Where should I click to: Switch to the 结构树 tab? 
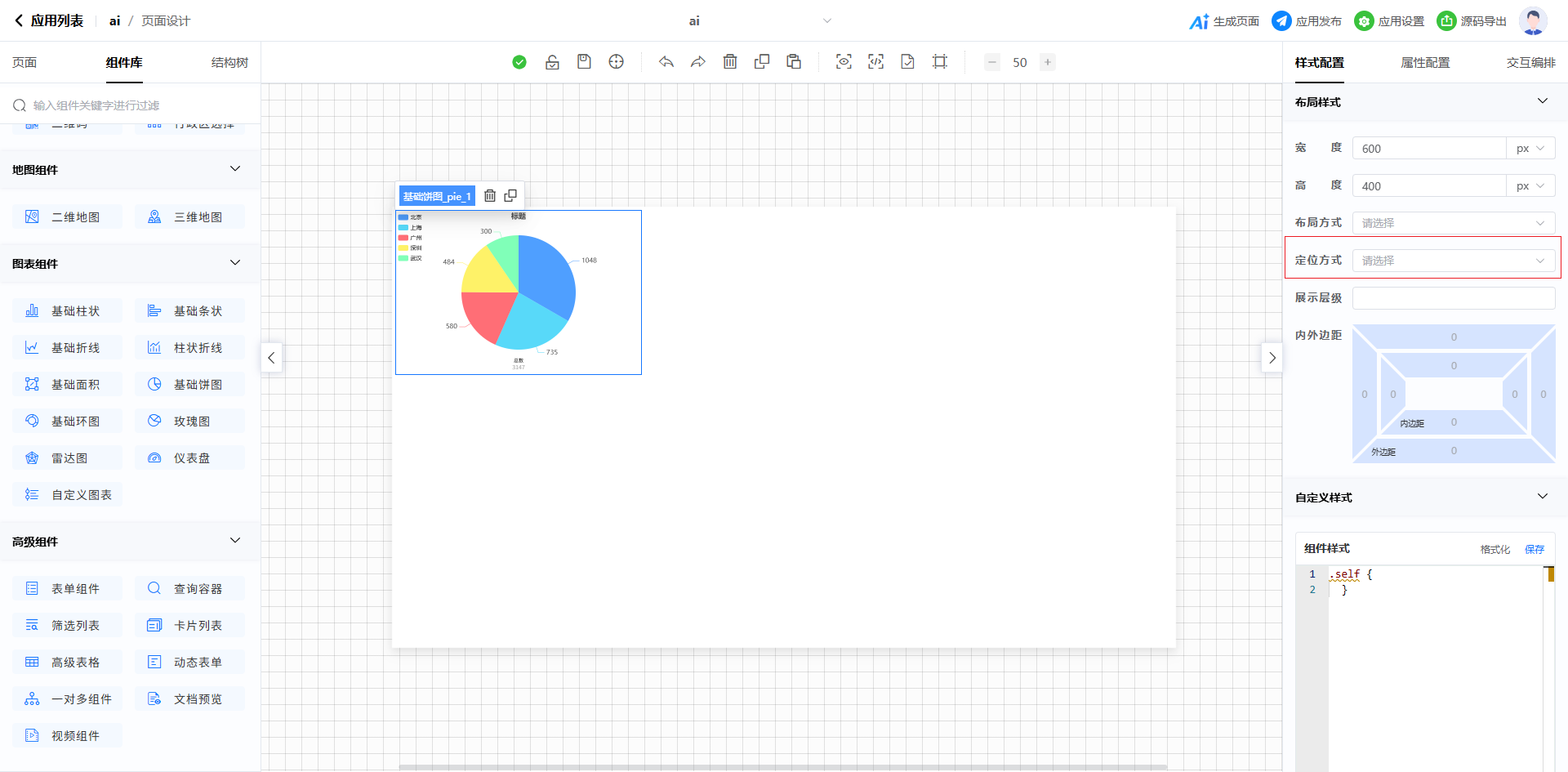tap(229, 63)
